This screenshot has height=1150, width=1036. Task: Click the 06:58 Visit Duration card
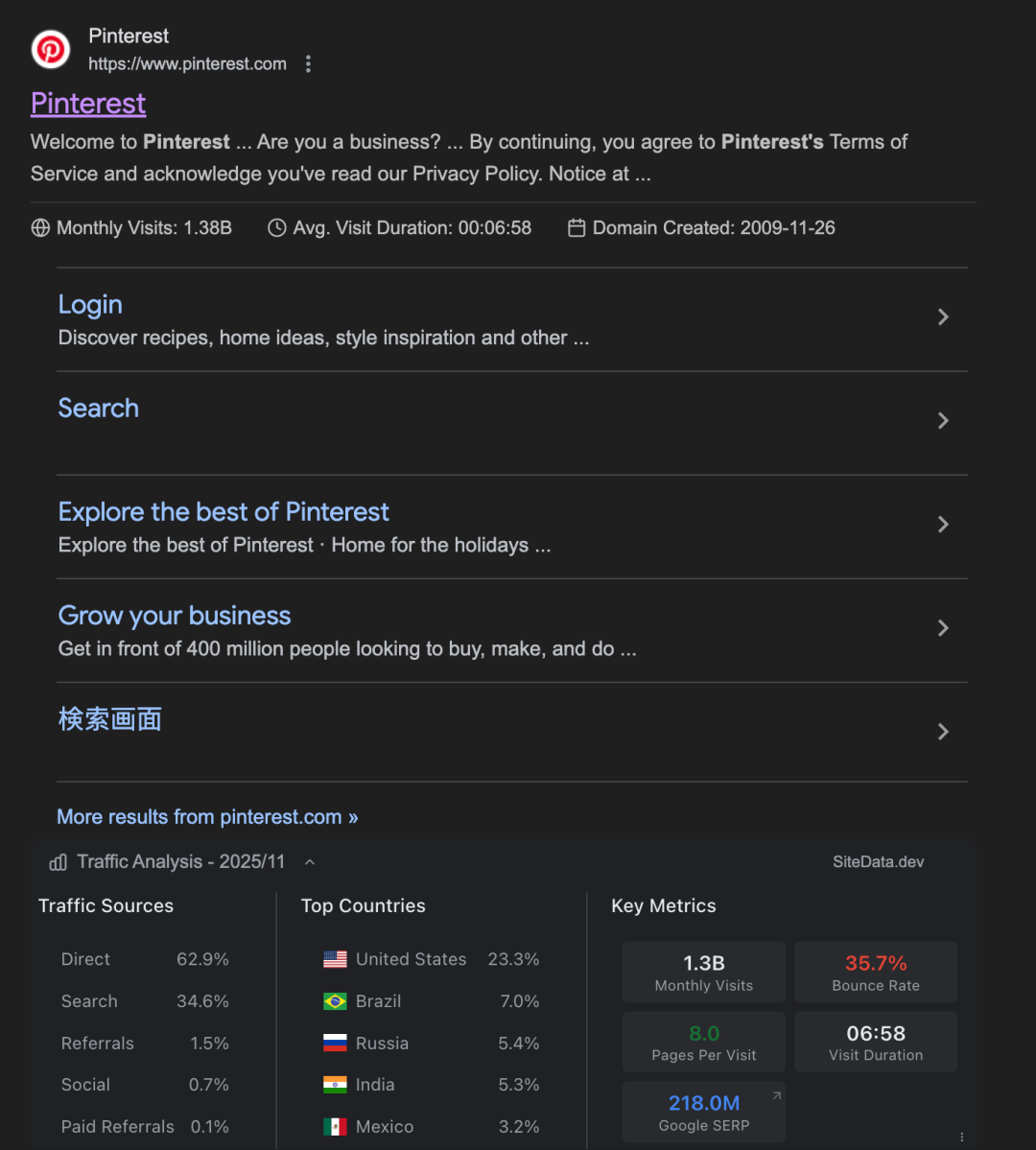[x=876, y=1043]
